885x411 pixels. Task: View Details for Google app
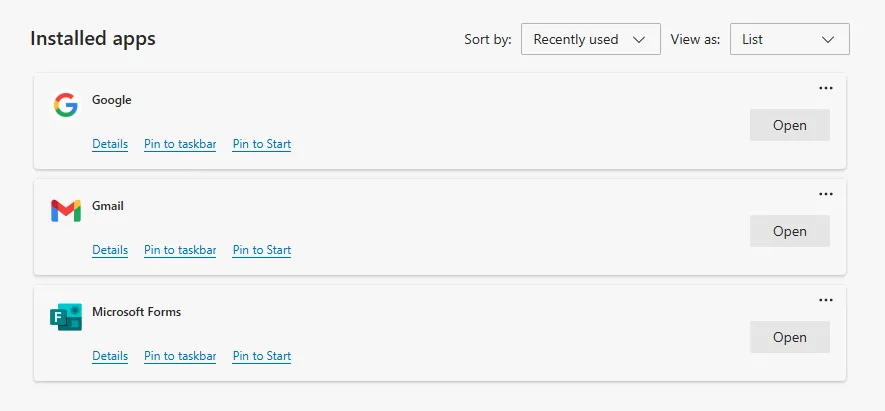(110, 144)
